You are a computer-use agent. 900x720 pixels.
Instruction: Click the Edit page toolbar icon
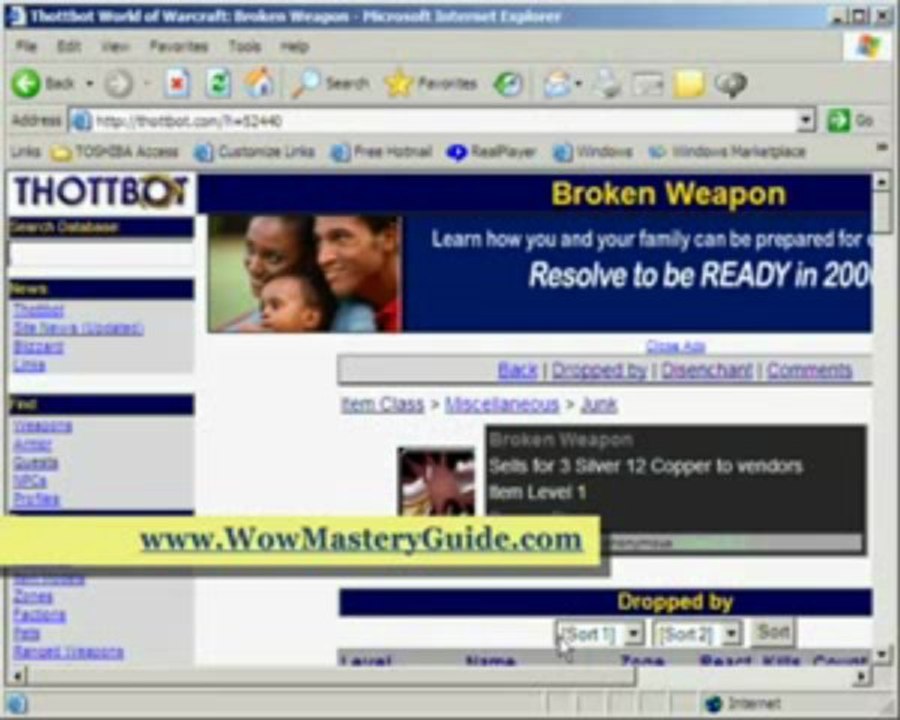pos(647,84)
